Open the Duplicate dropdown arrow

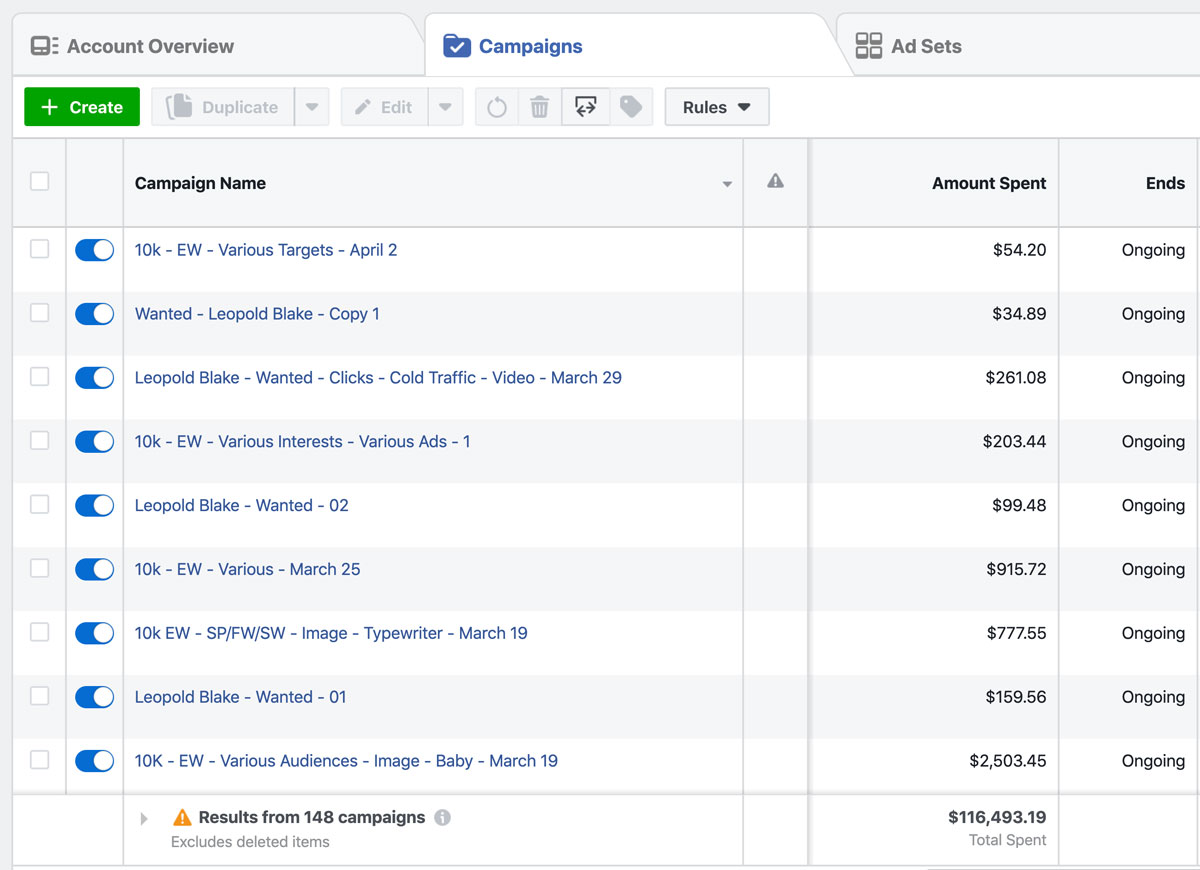pyautogui.click(x=312, y=107)
